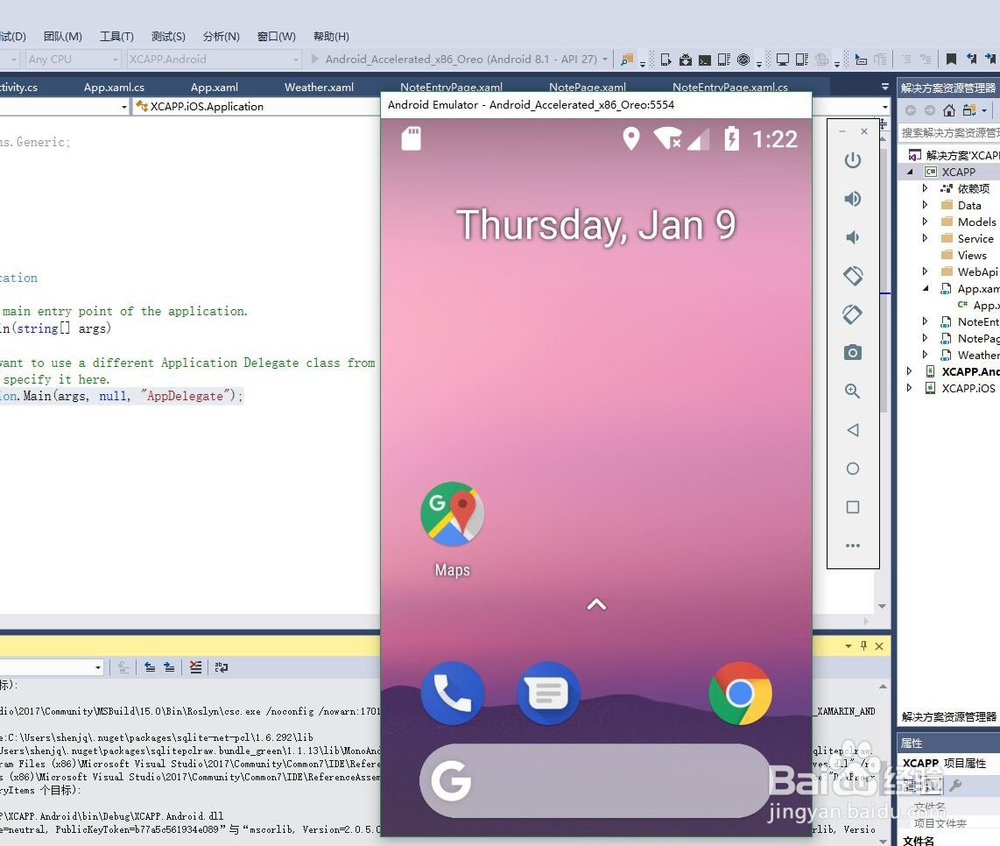Image resolution: width=1000 pixels, height=846 pixels.
Task: Click the location icon in Android status bar
Action: click(631, 138)
